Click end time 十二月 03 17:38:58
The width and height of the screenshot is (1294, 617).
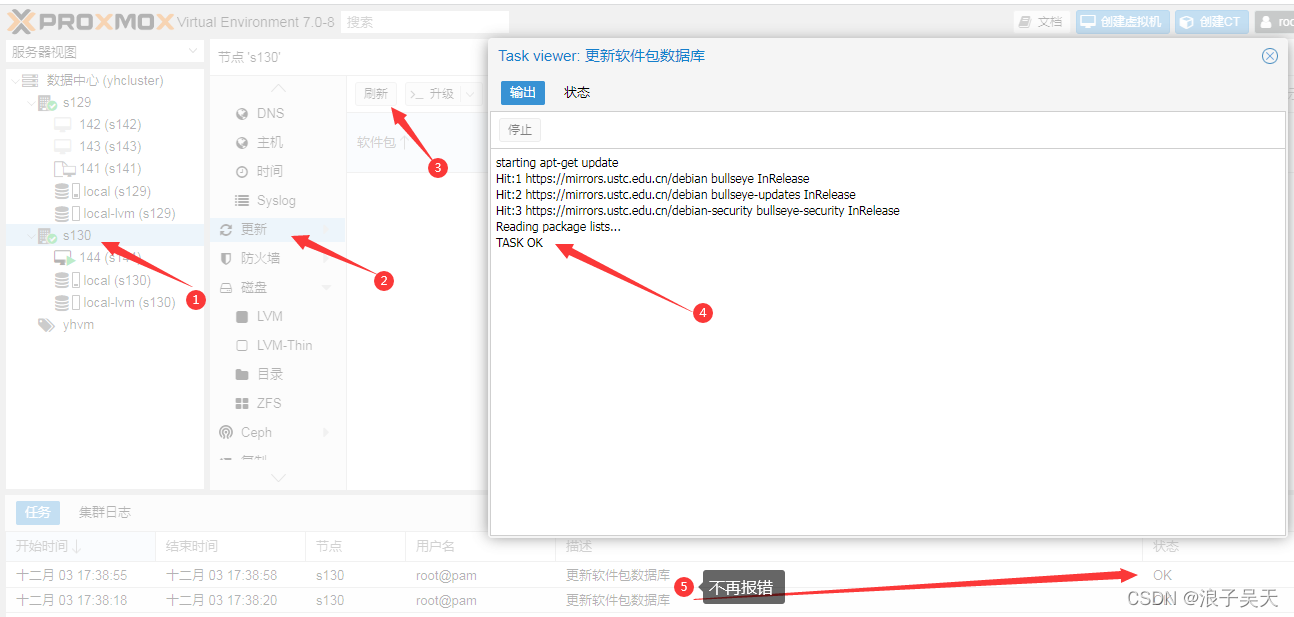point(221,575)
